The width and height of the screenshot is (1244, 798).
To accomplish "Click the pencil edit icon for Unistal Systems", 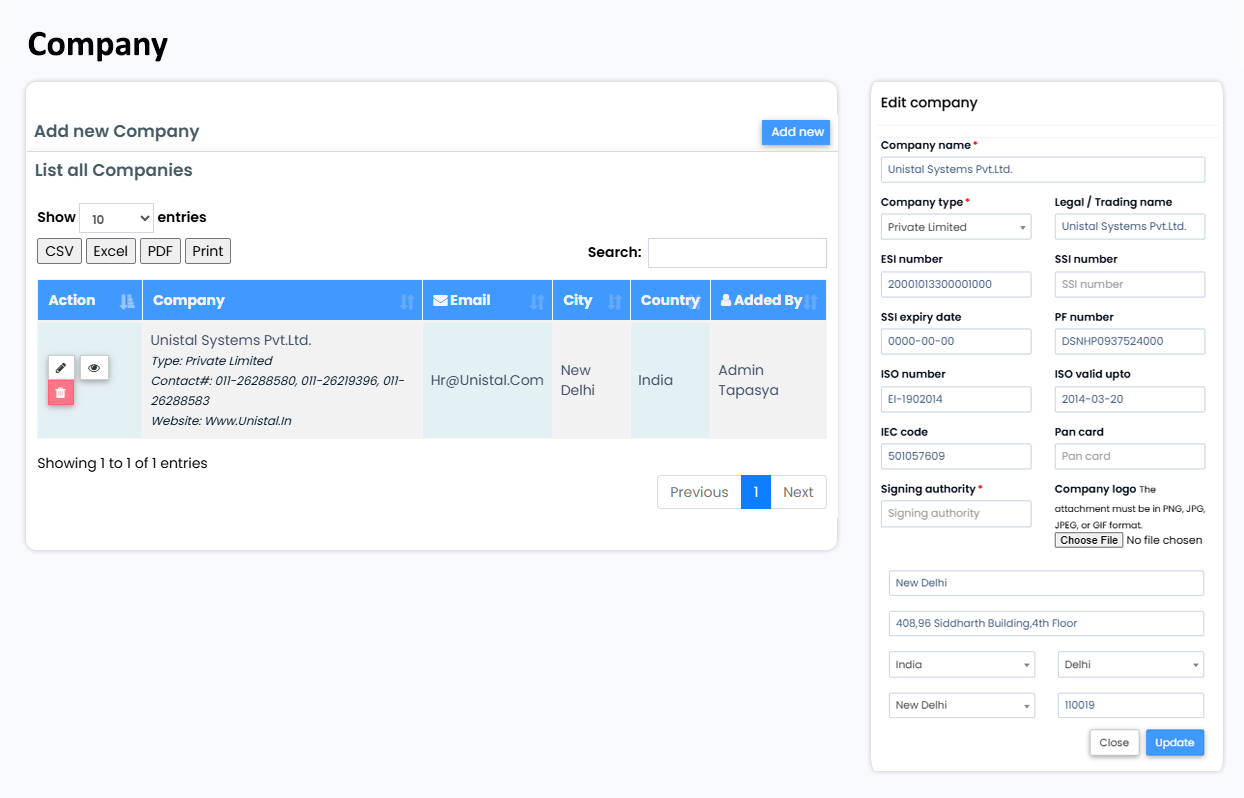I will point(61,368).
